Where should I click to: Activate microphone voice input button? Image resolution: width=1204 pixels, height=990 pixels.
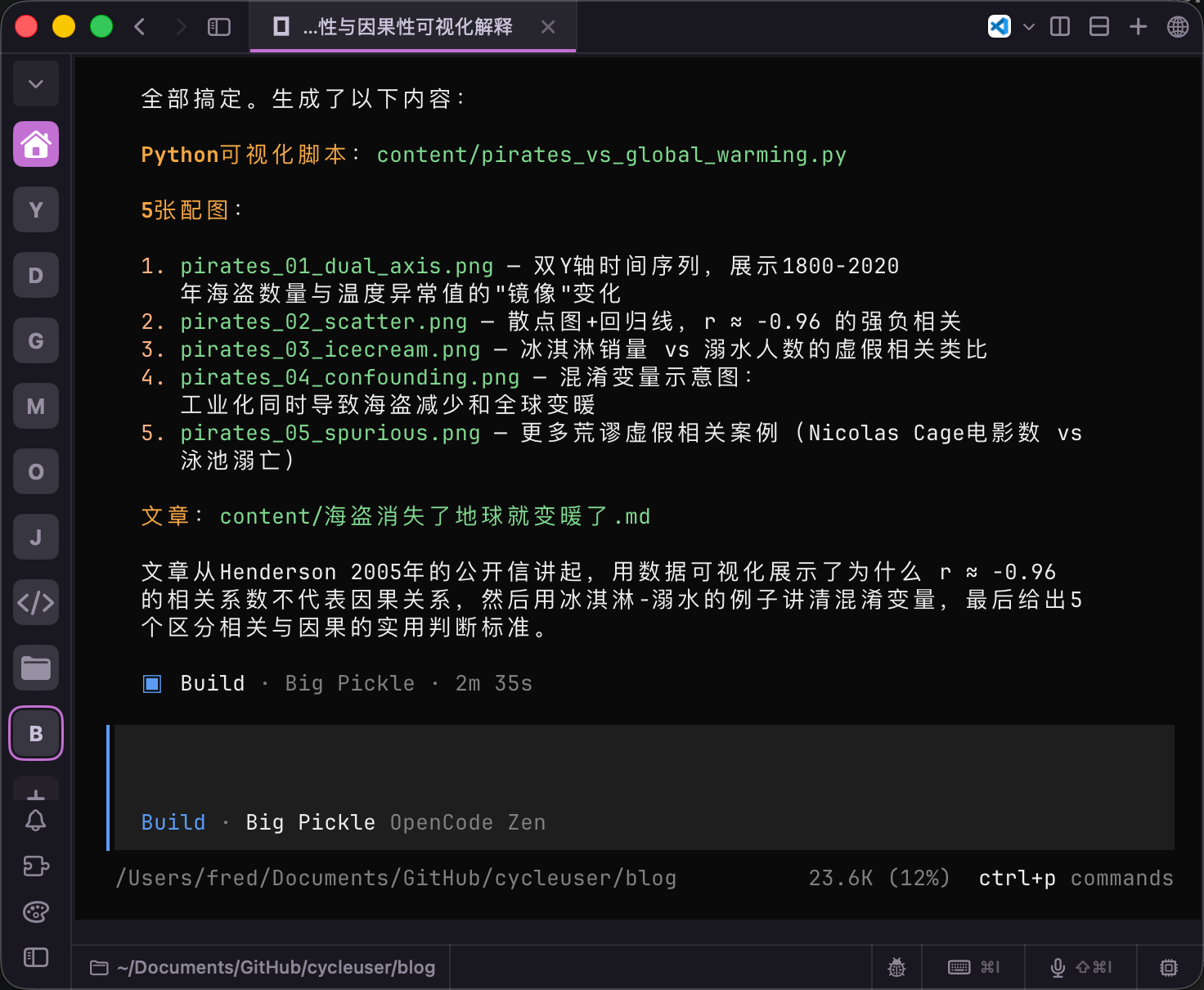click(1080, 968)
